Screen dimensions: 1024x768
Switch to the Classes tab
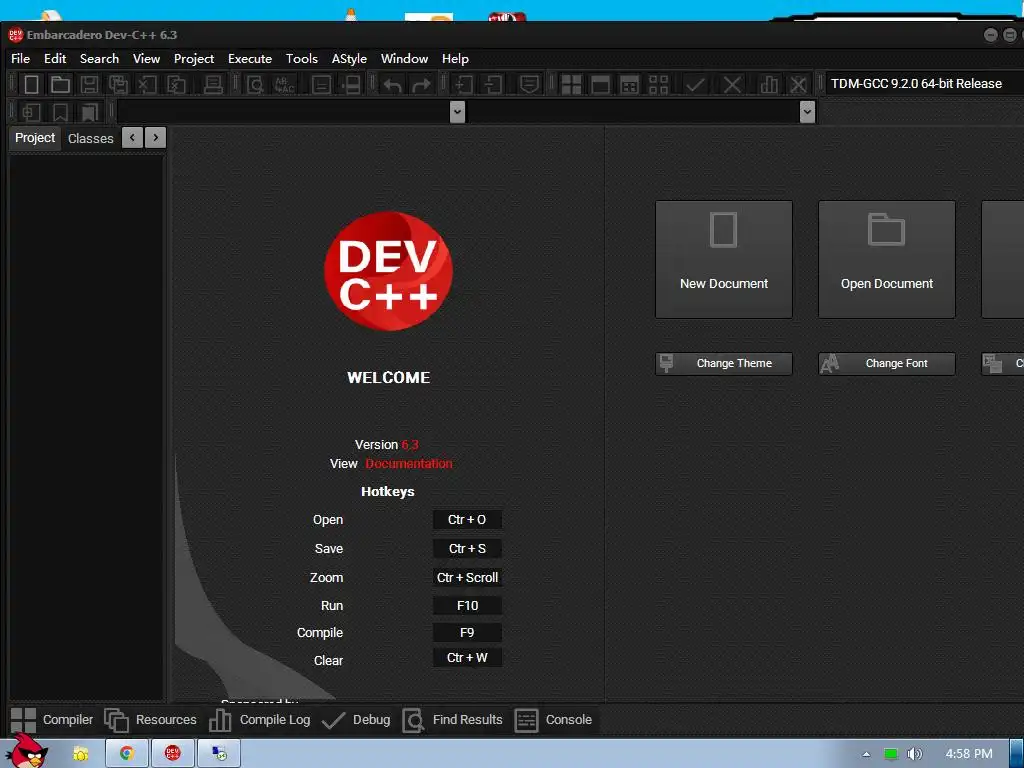91,138
